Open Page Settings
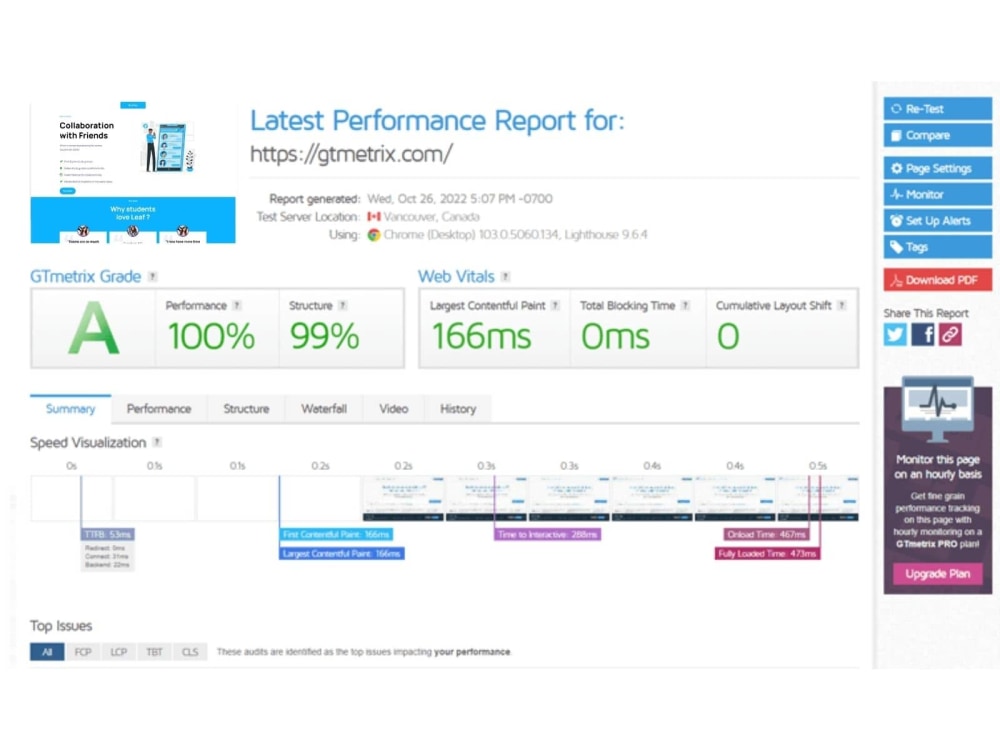 [937, 168]
